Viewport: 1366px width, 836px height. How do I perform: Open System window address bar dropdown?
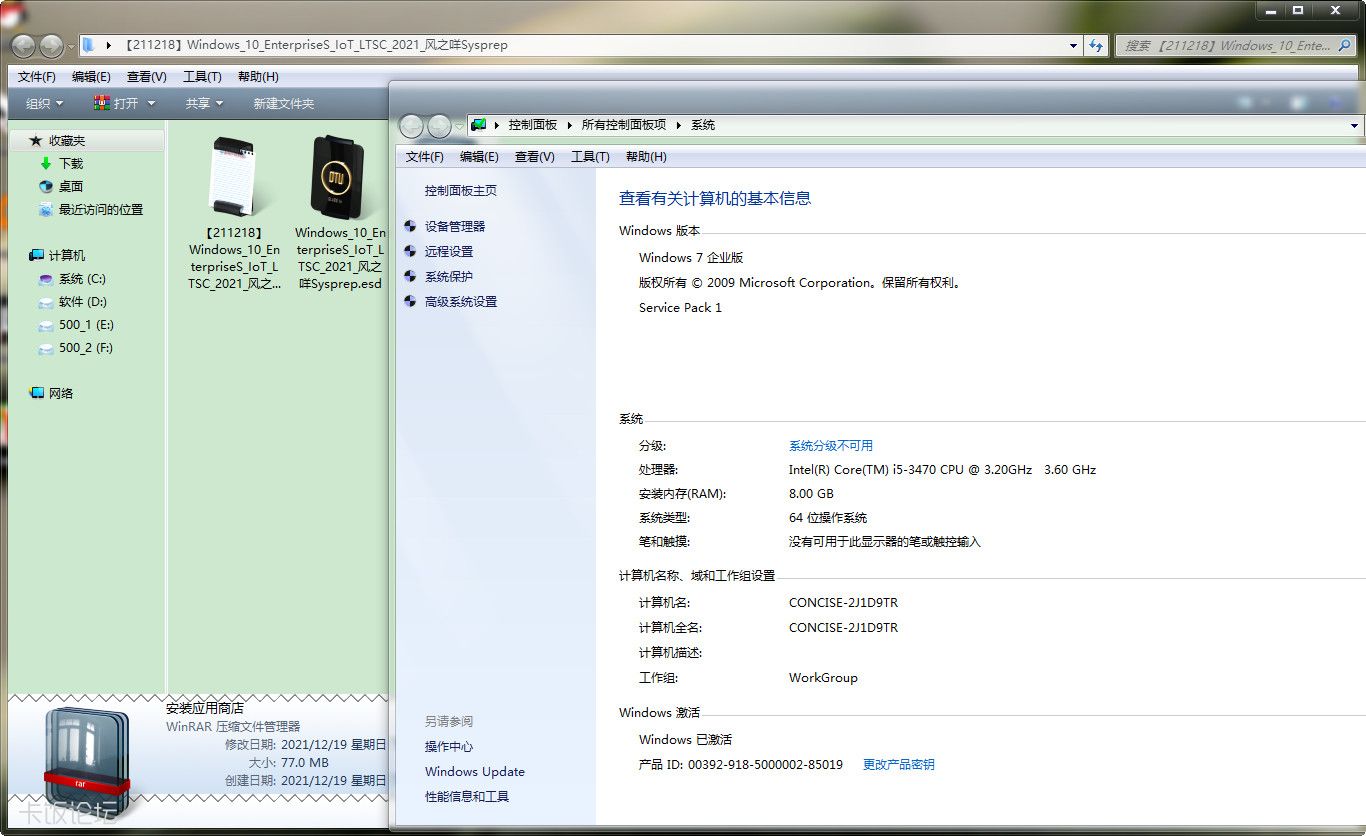coord(1356,126)
